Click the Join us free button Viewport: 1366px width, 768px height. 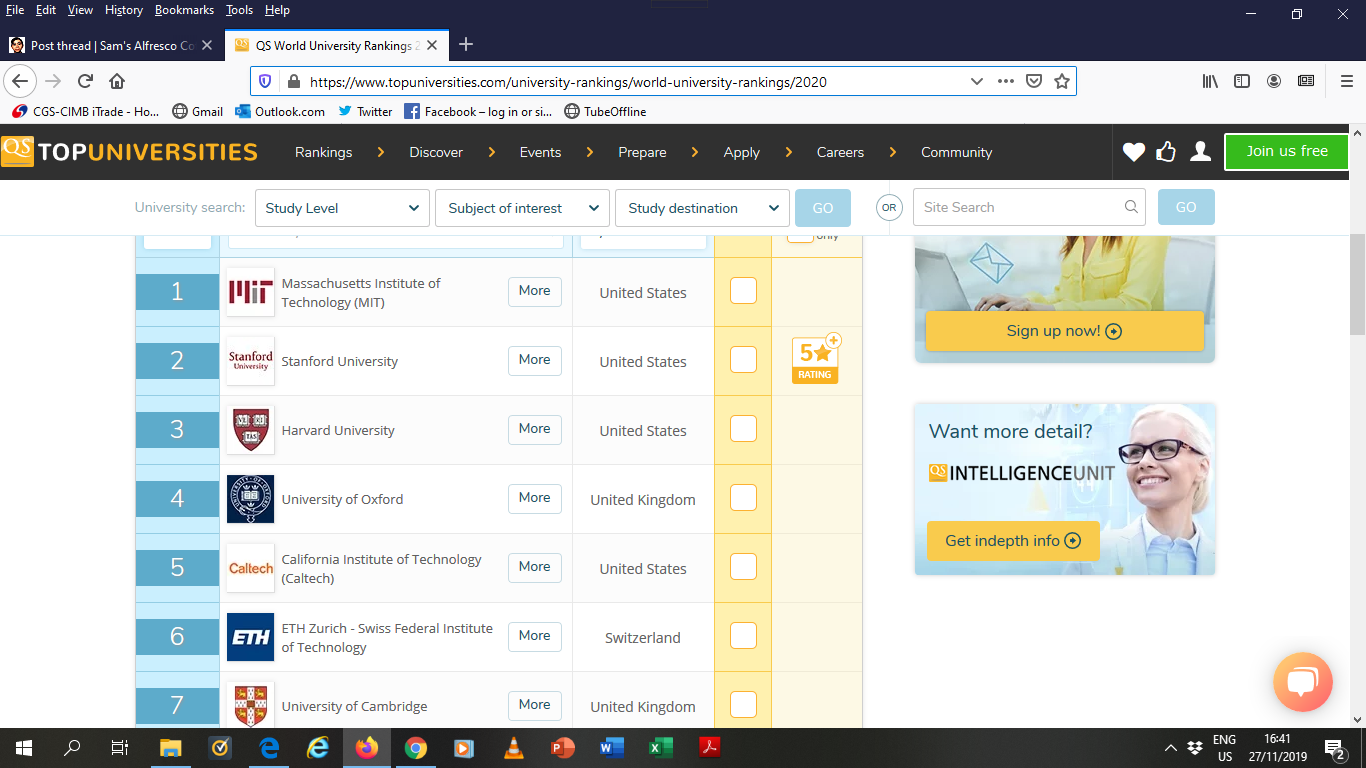pos(1287,152)
